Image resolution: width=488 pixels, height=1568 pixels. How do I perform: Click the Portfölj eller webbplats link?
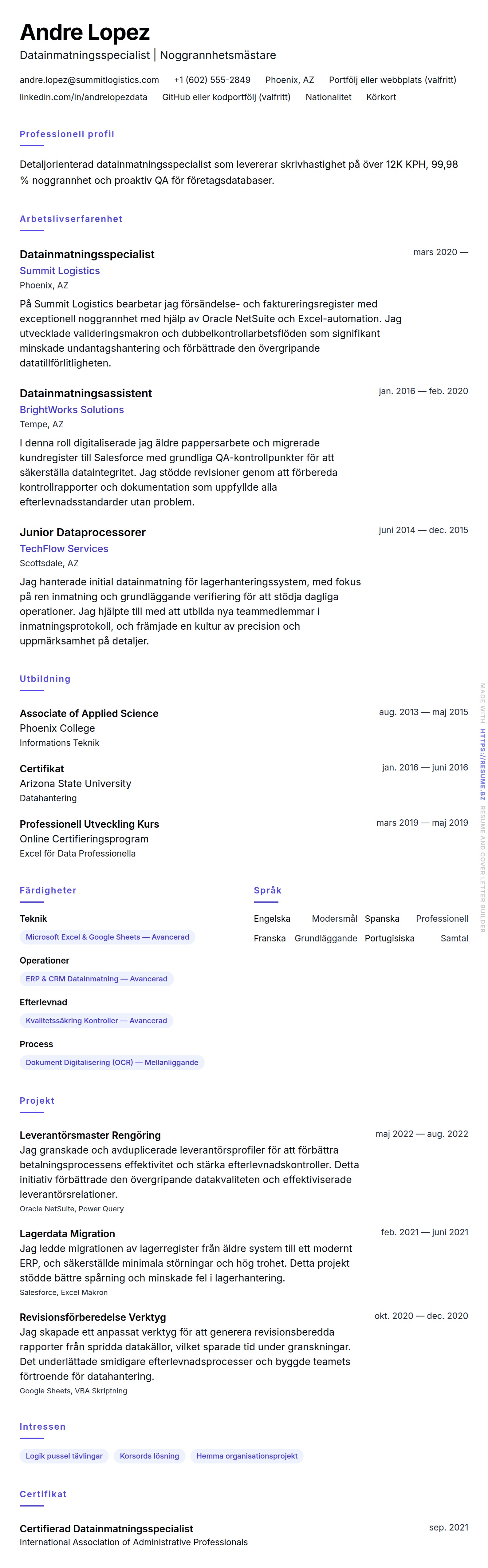[392, 80]
